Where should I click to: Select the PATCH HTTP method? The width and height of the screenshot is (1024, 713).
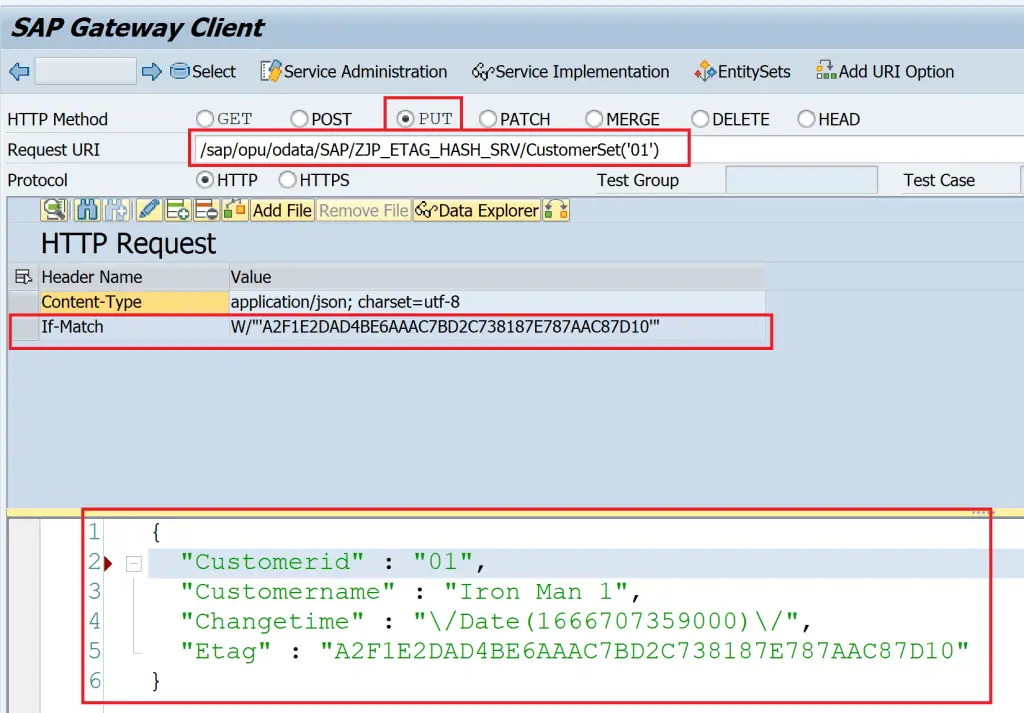click(488, 119)
